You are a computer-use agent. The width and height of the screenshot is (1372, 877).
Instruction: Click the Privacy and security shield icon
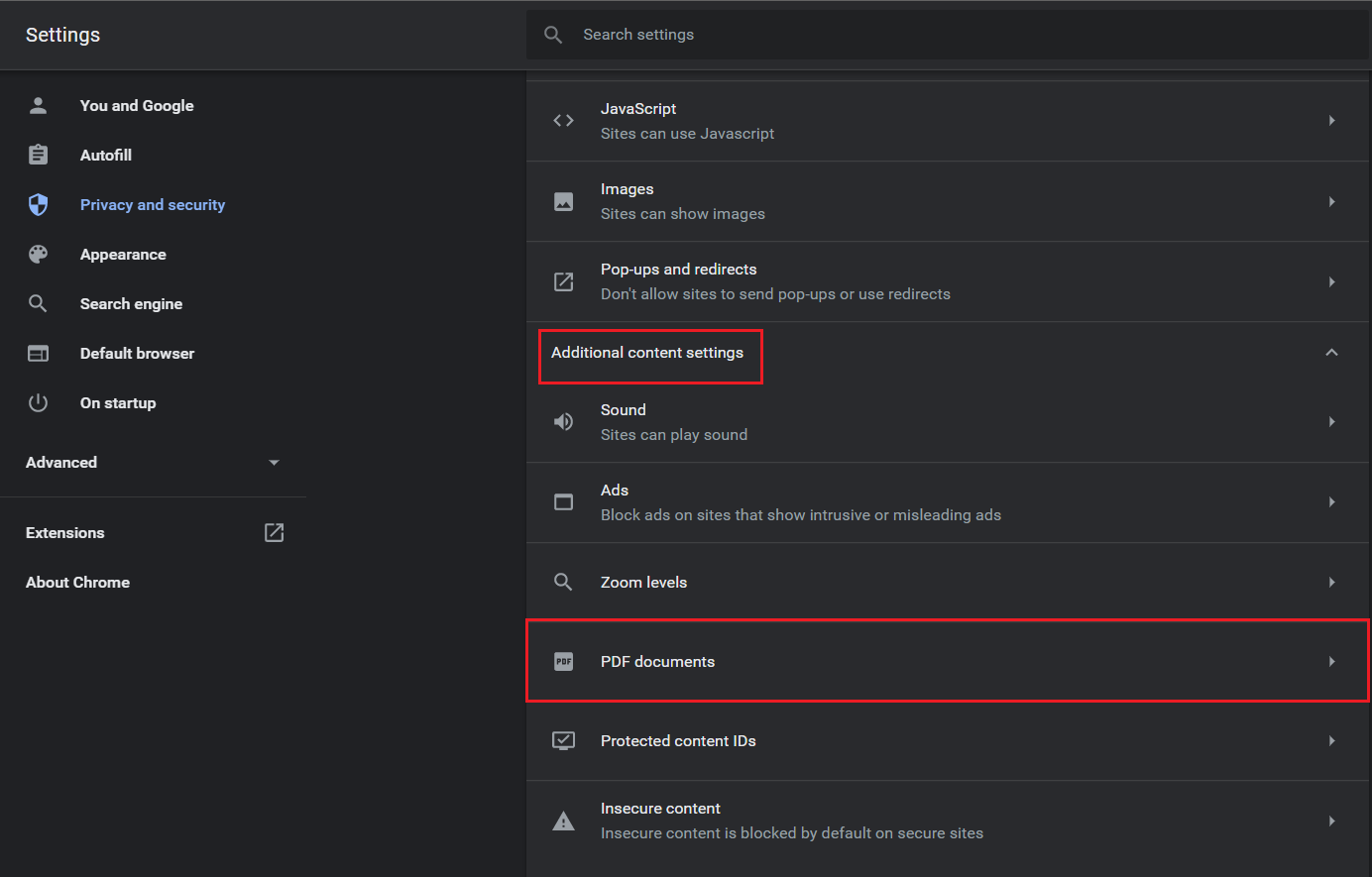coord(39,205)
